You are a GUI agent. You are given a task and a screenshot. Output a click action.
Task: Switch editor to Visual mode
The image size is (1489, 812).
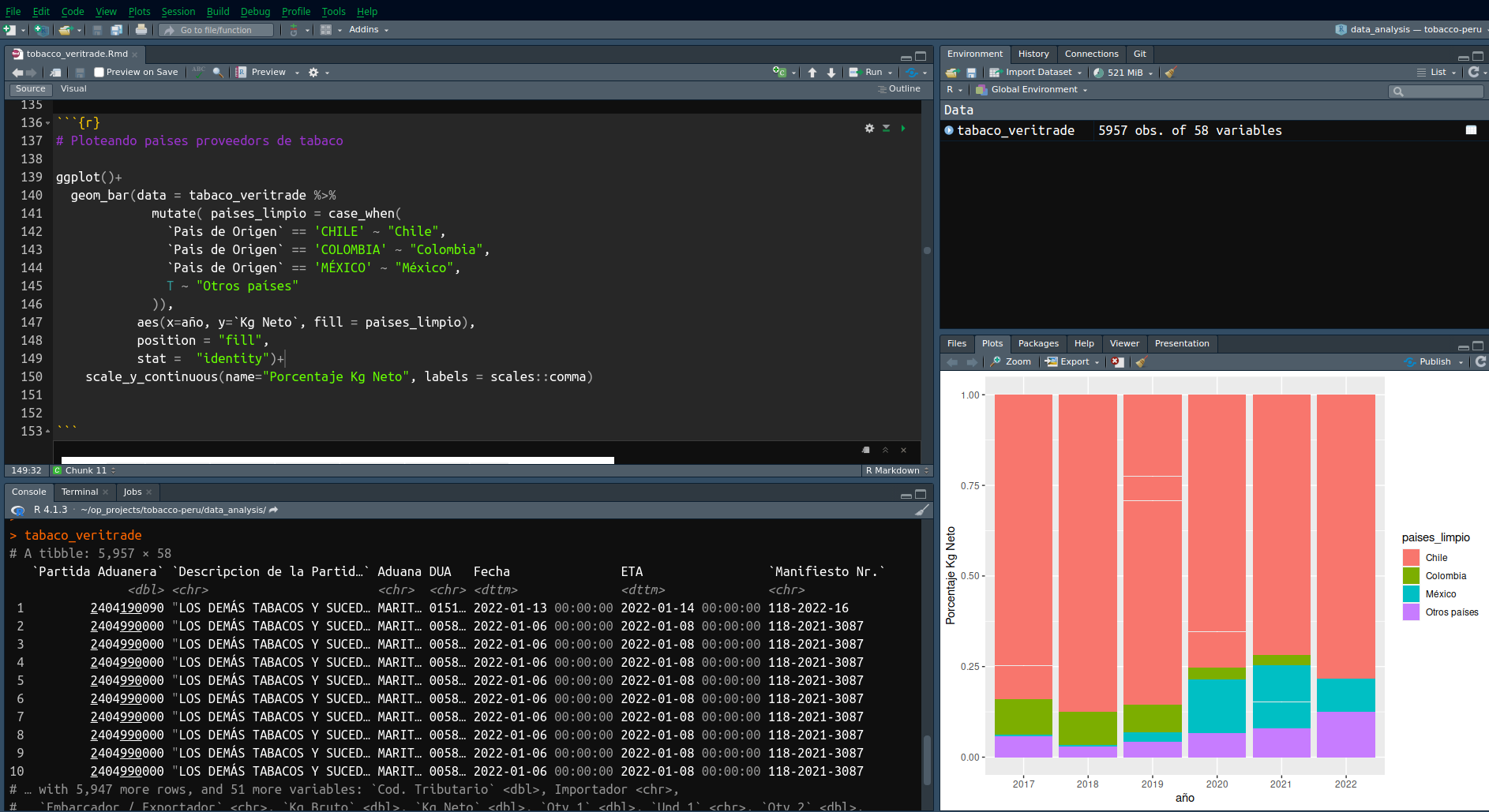[73, 89]
